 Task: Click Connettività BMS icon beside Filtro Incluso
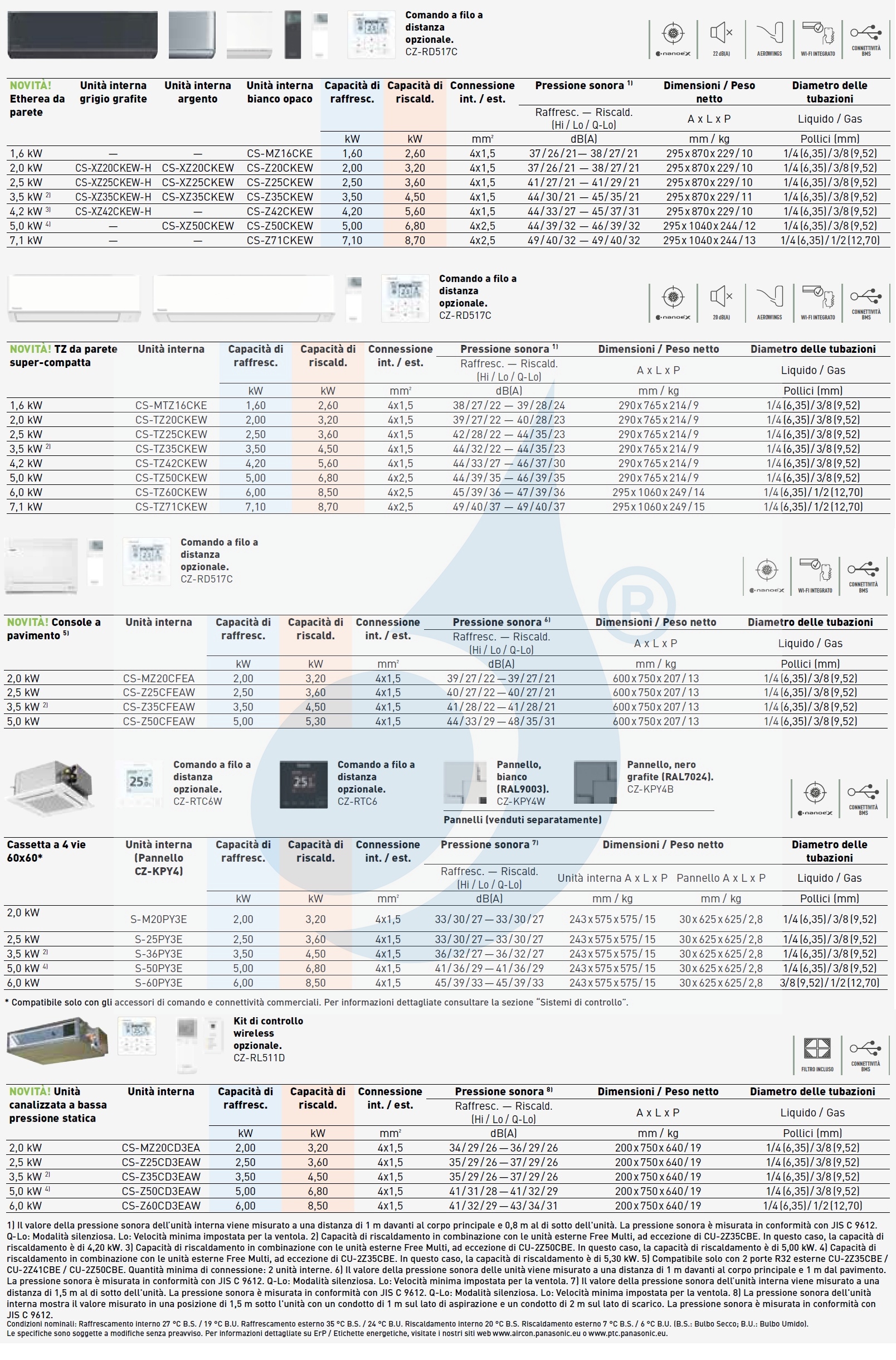tap(865, 1053)
